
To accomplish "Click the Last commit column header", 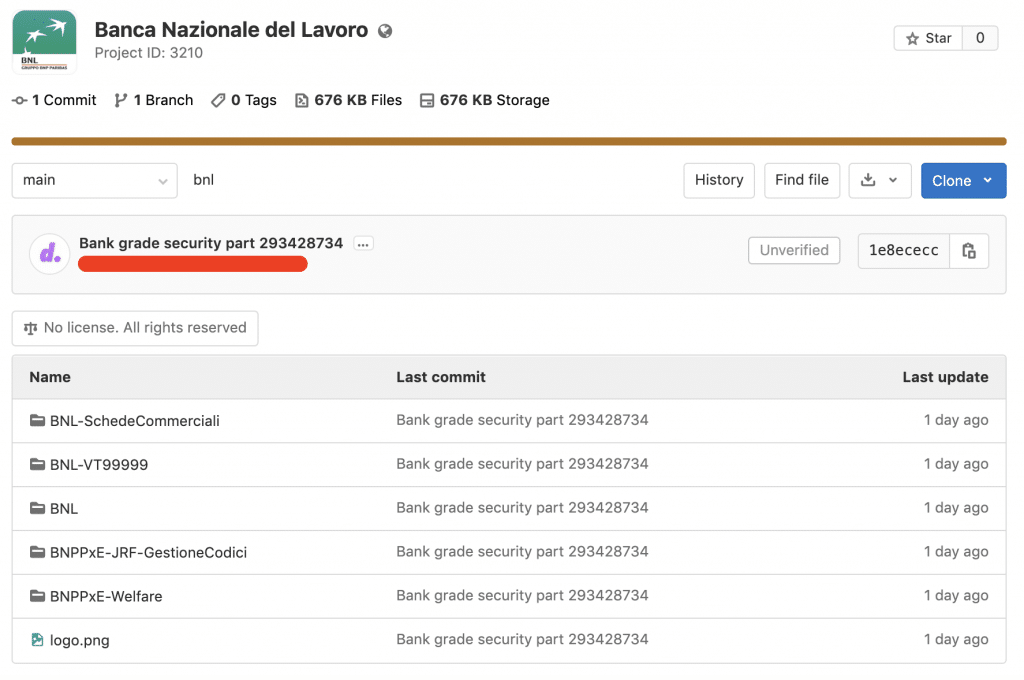I will pos(441,377).
